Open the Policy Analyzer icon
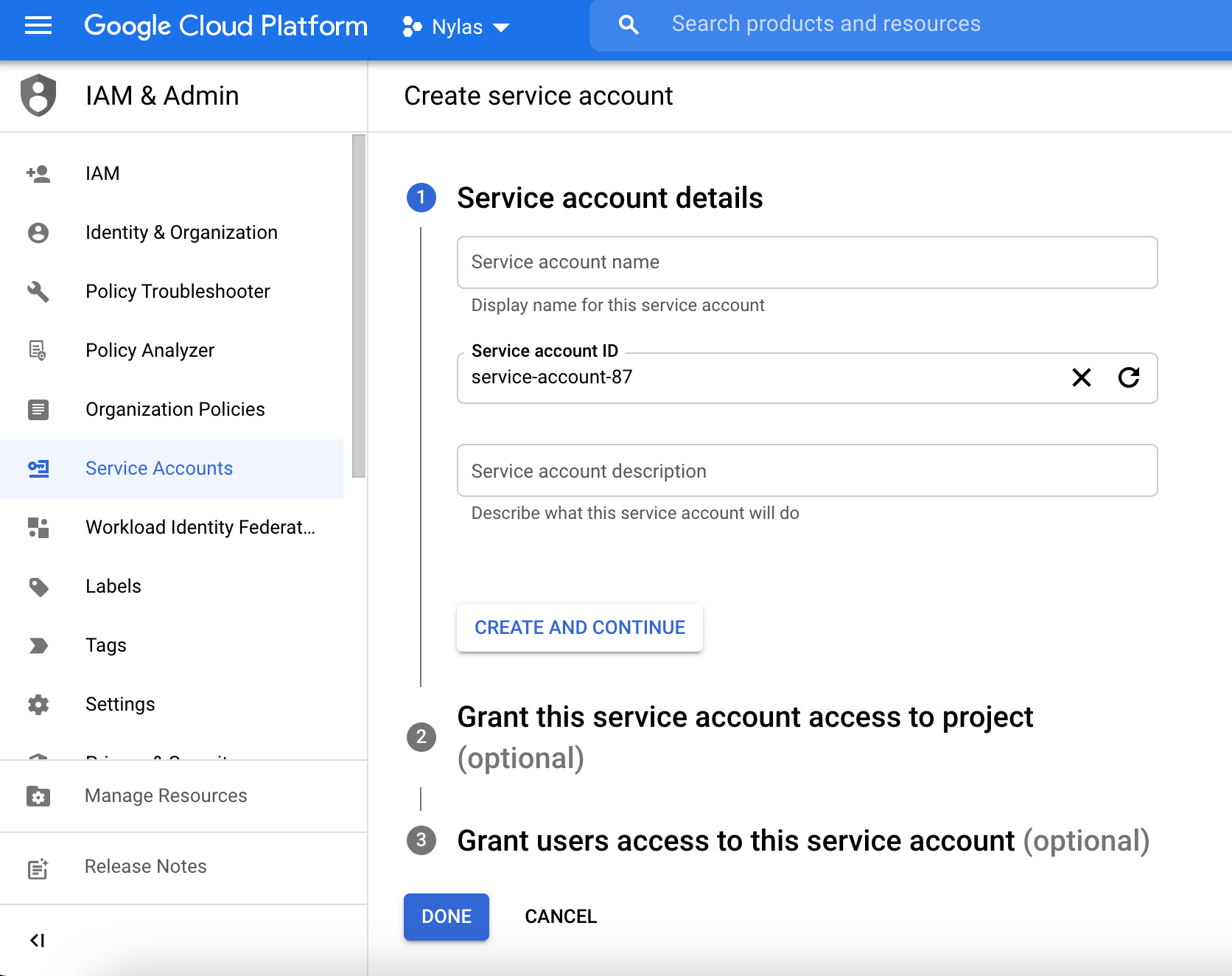Viewport: 1232px width, 976px height. click(x=38, y=350)
